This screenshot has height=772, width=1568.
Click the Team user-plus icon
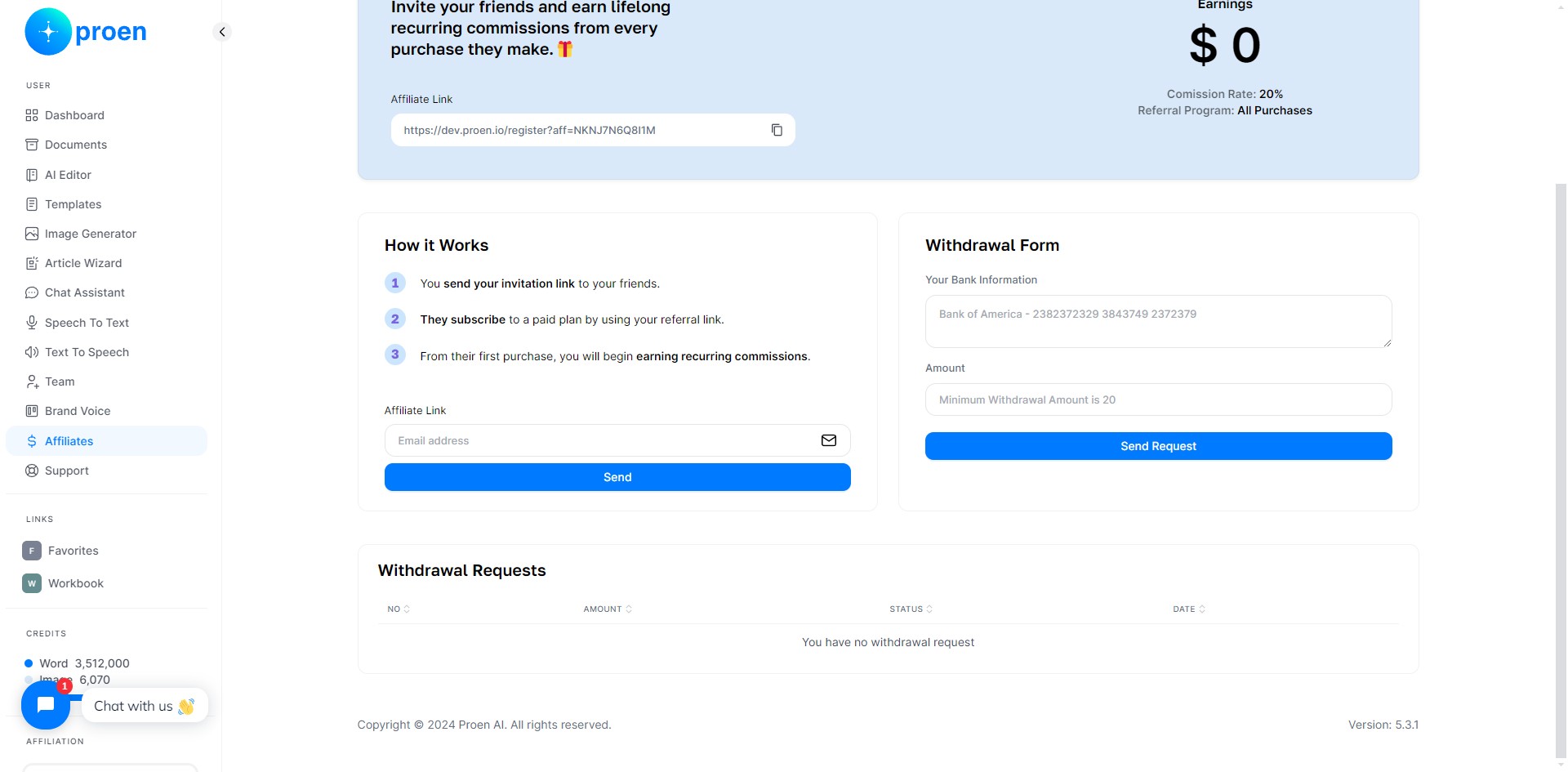click(32, 382)
